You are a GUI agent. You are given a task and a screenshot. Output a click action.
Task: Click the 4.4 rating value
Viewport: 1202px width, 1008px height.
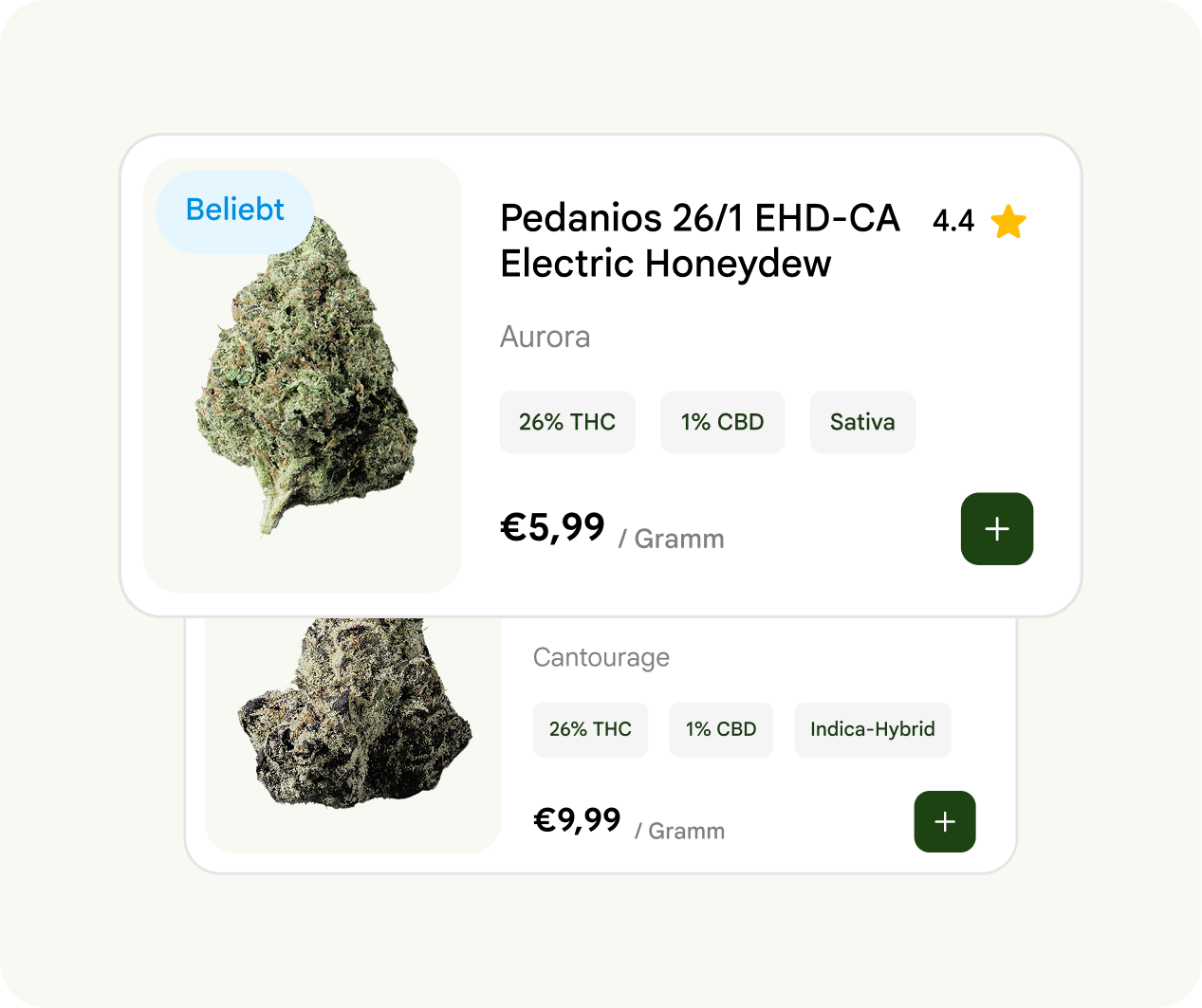[x=952, y=221]
